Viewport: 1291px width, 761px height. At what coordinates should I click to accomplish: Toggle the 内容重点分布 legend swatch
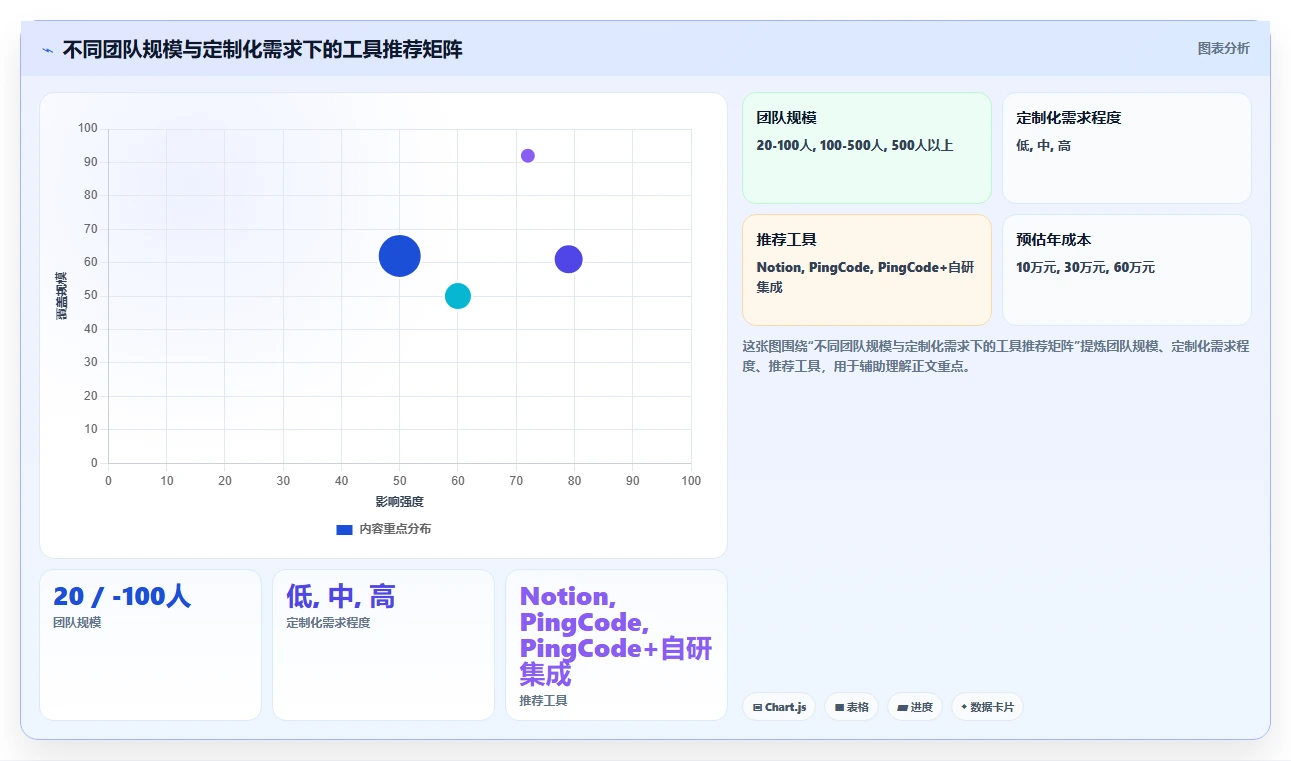pos(344,529)
